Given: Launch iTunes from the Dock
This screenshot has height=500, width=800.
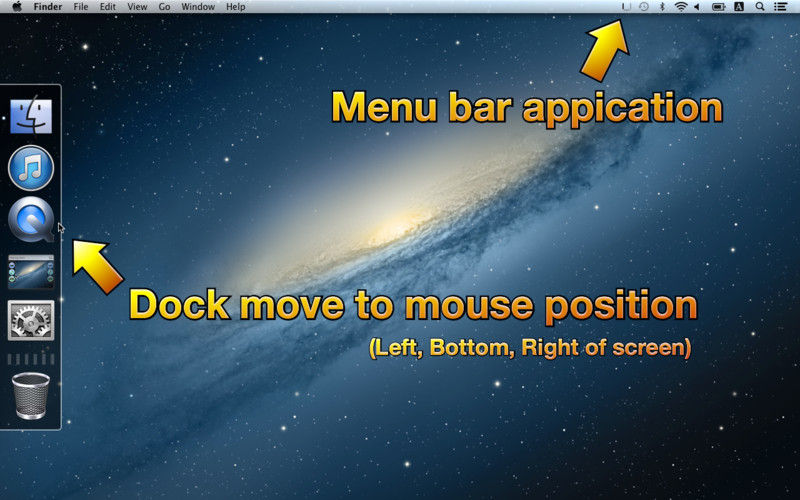Looking at the screenshot, I should tap(30, 167).
